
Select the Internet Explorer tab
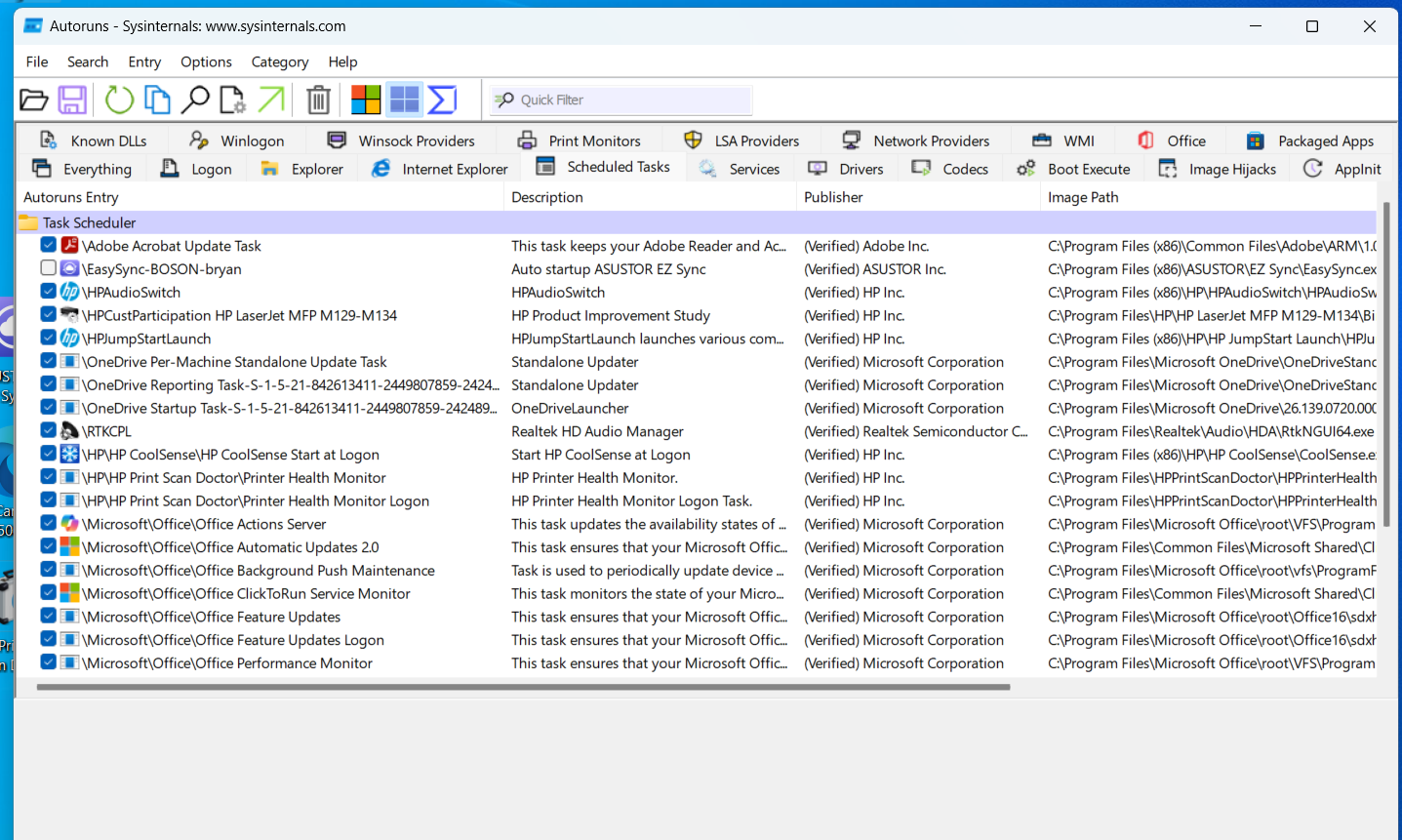(x=440, y=169)
